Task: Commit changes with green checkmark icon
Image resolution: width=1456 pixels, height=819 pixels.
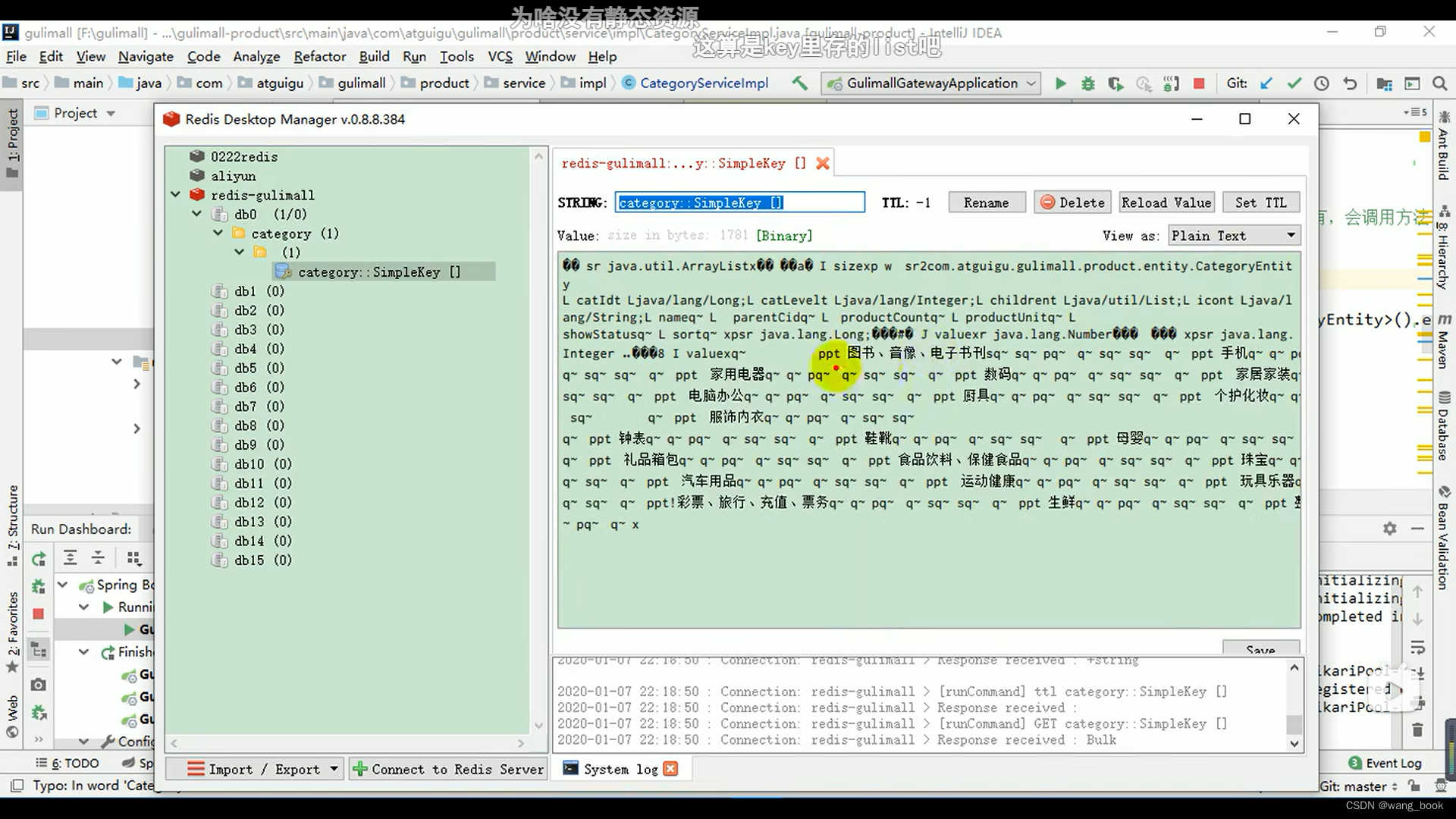Action: tap(1294, 83)
